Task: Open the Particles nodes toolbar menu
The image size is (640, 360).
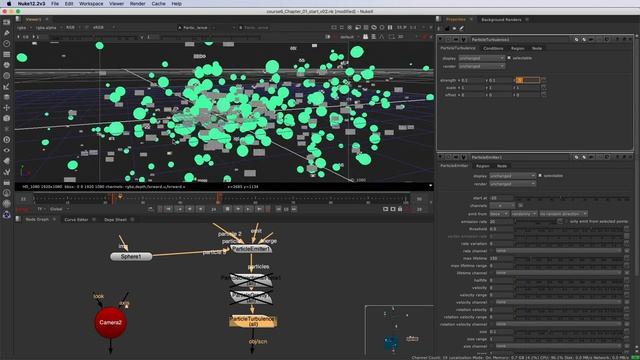Action: [x=7, y=129]
